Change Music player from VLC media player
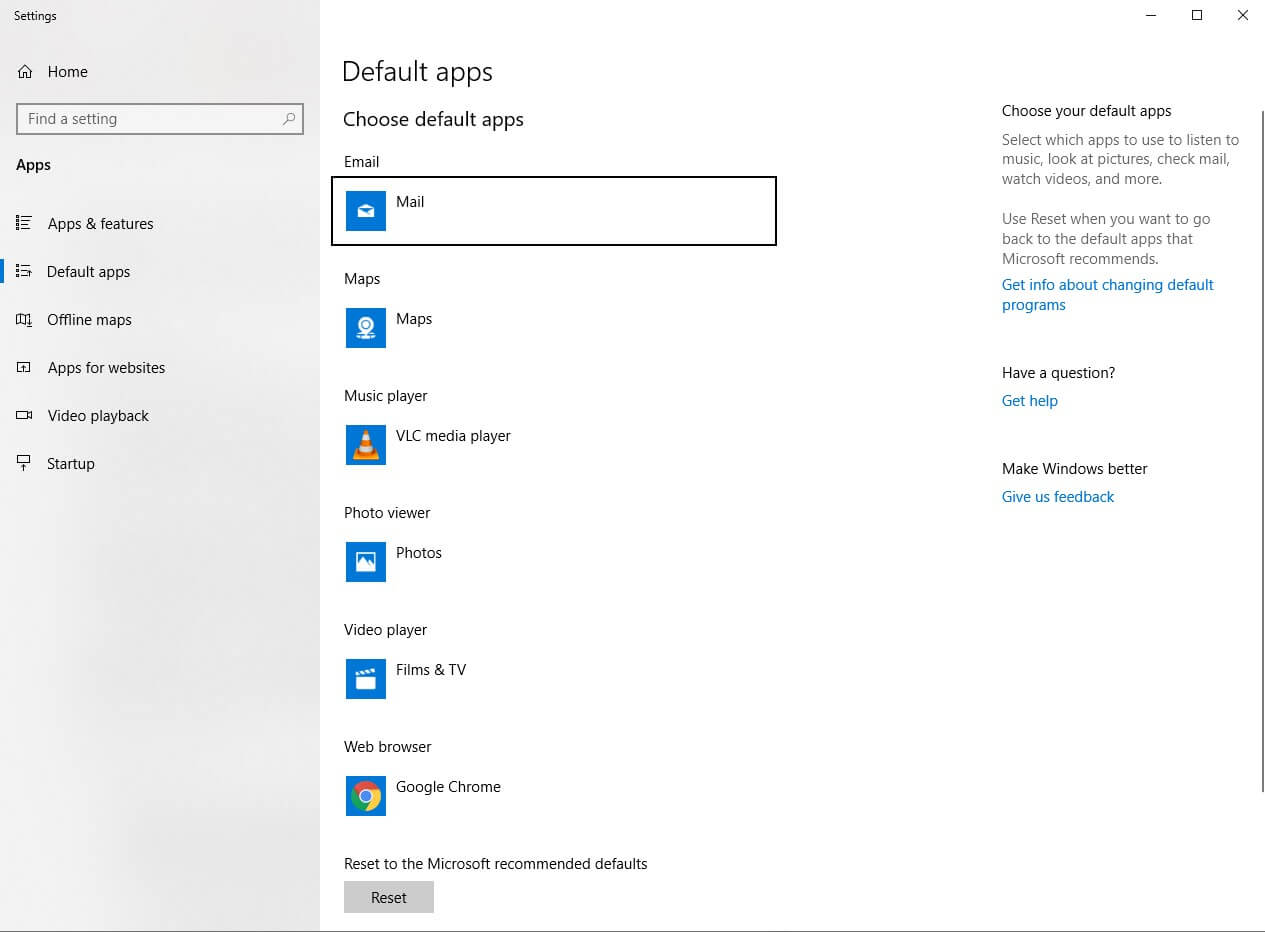The height and width of the screenshot is (932, 1265). click(x=554, y=445)
